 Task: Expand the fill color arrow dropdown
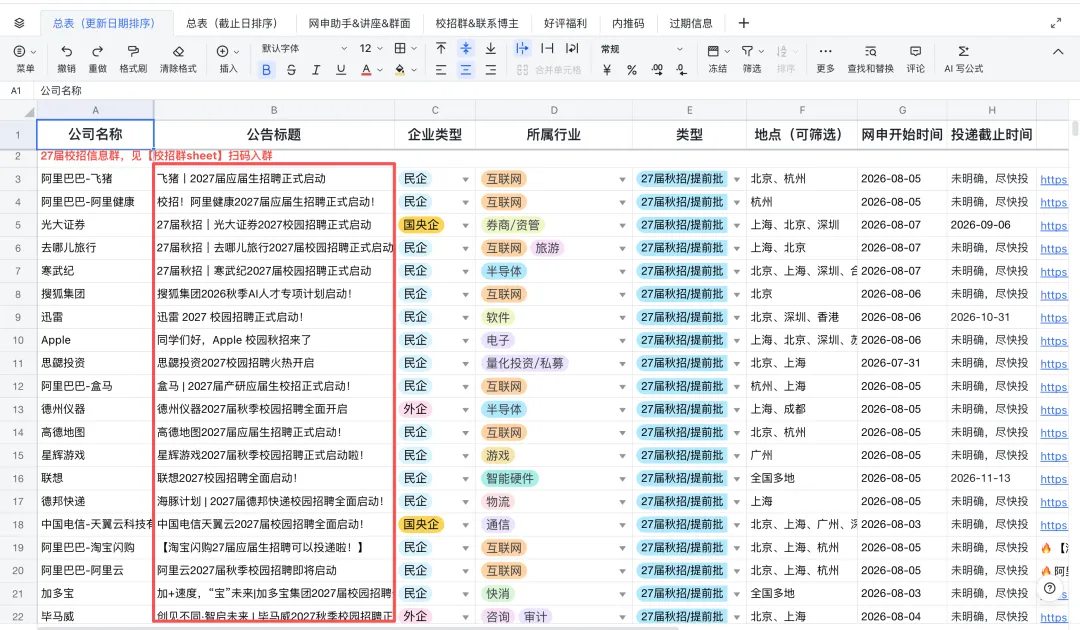pos(414,70)
